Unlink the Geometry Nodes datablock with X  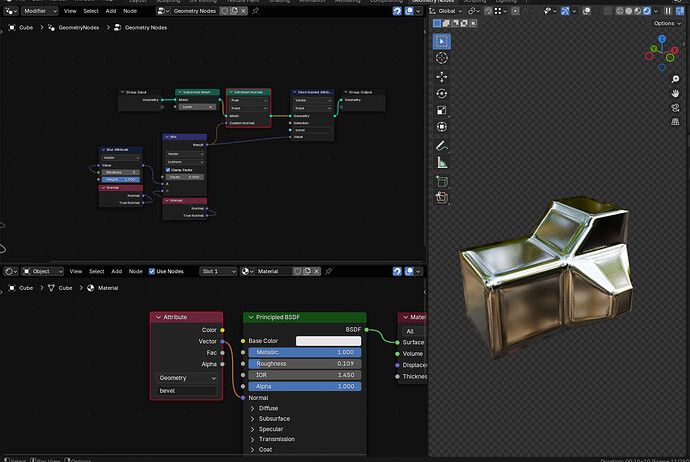click(243, 11)
